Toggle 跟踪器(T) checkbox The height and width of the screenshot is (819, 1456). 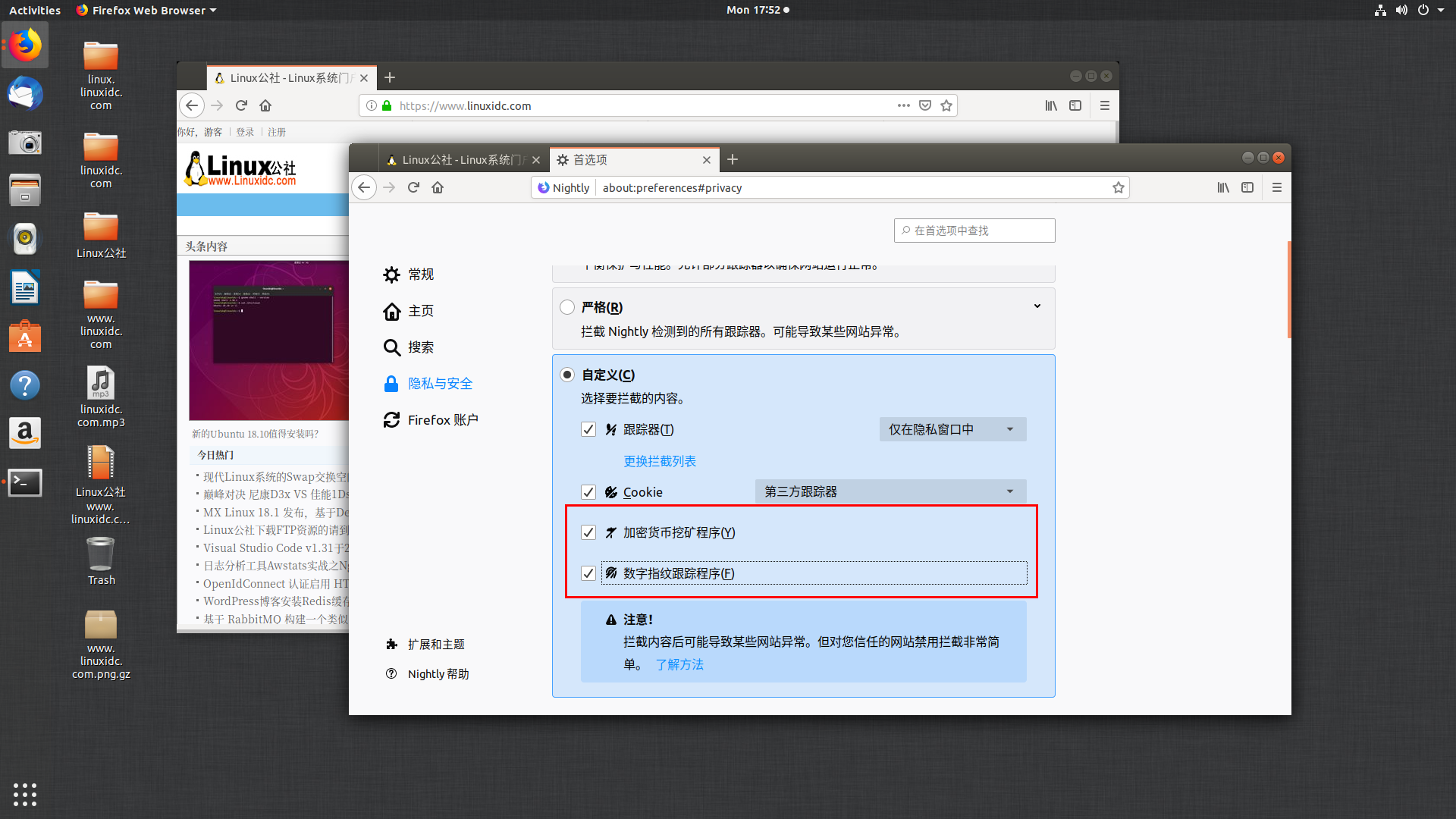coord(588,429)
